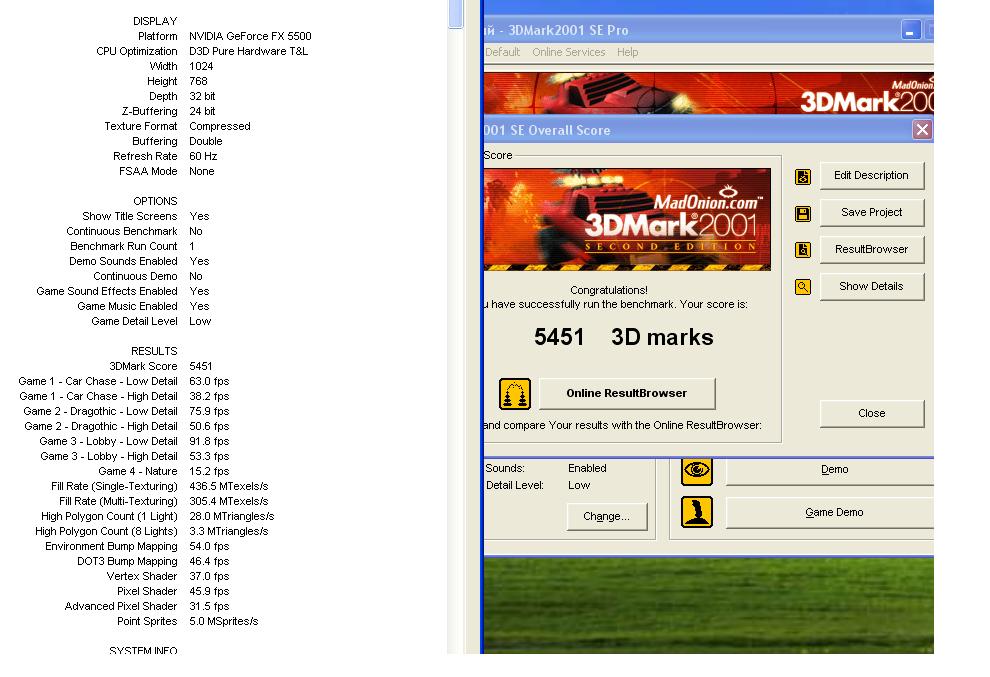
Task: Click the ResultBrowser document search icon
Action: 802,250
